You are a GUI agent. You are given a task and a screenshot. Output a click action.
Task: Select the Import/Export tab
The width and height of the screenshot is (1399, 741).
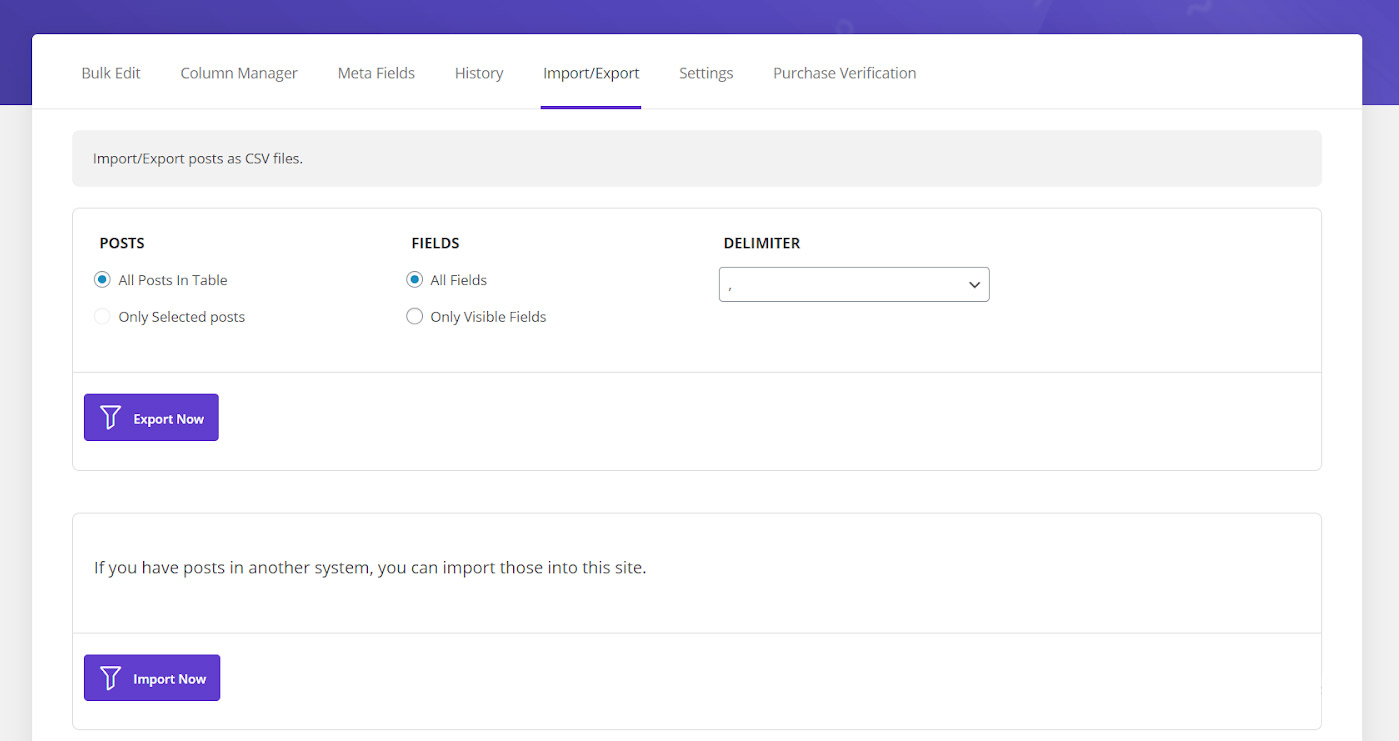[591, 73]
